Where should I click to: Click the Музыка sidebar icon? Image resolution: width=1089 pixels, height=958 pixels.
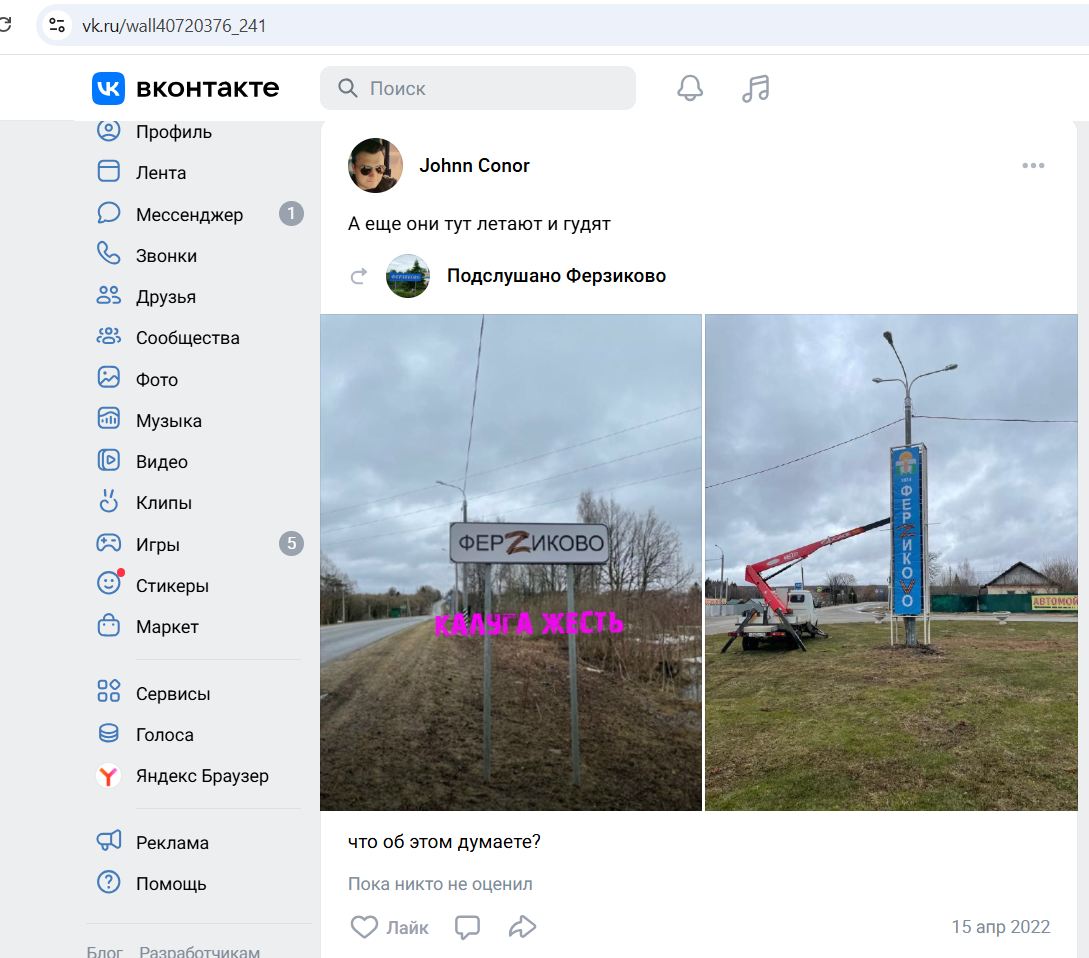pos(108,418)
